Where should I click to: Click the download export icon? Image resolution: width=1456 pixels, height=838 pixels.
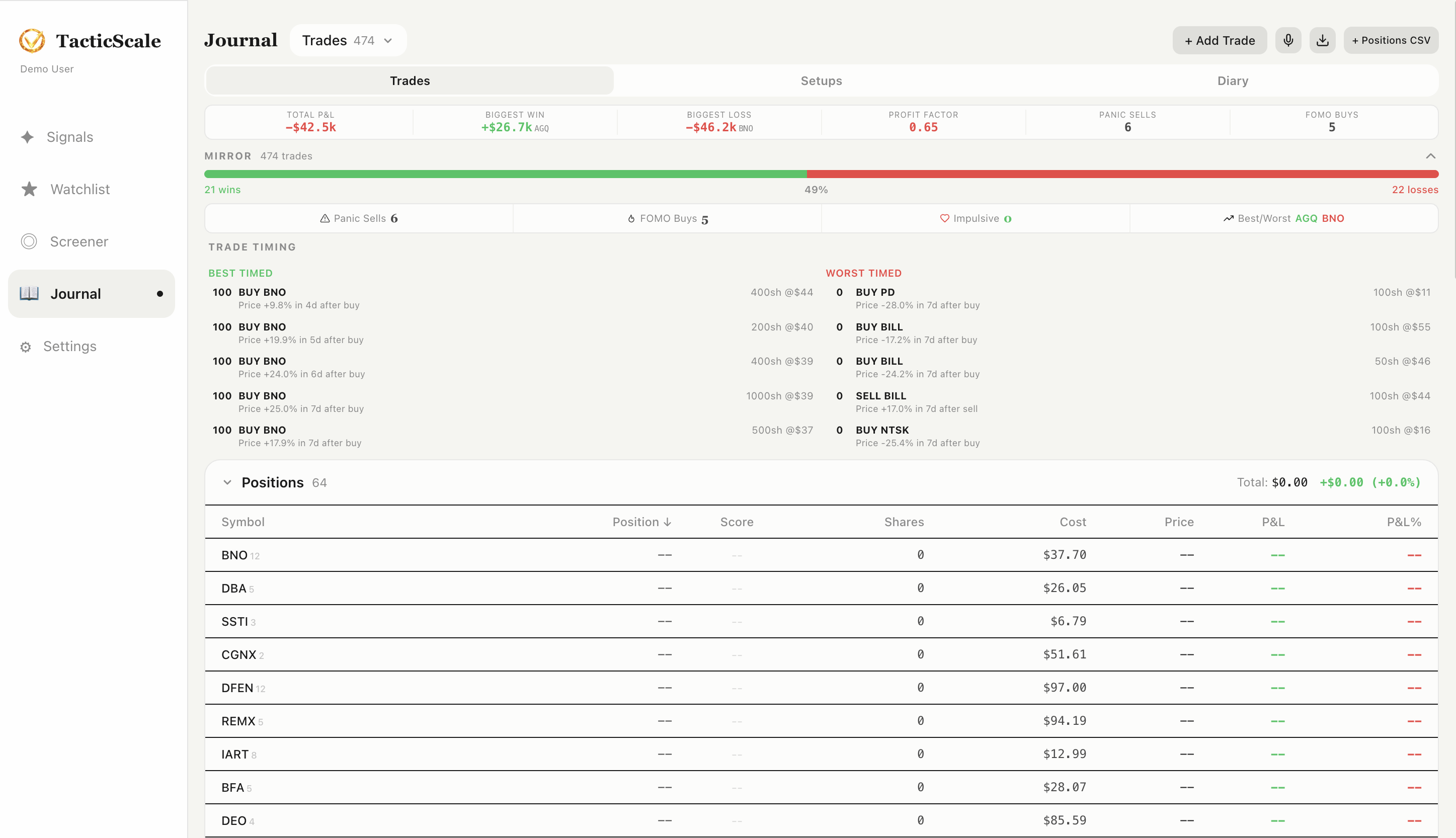[1323, 40]
